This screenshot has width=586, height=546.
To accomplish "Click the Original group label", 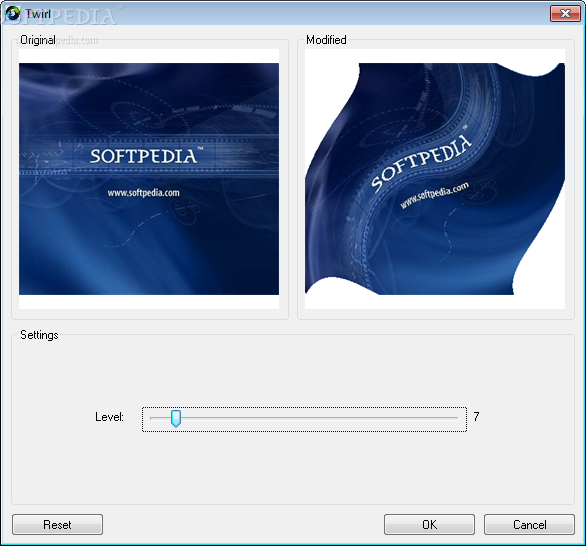I will 38,40.
